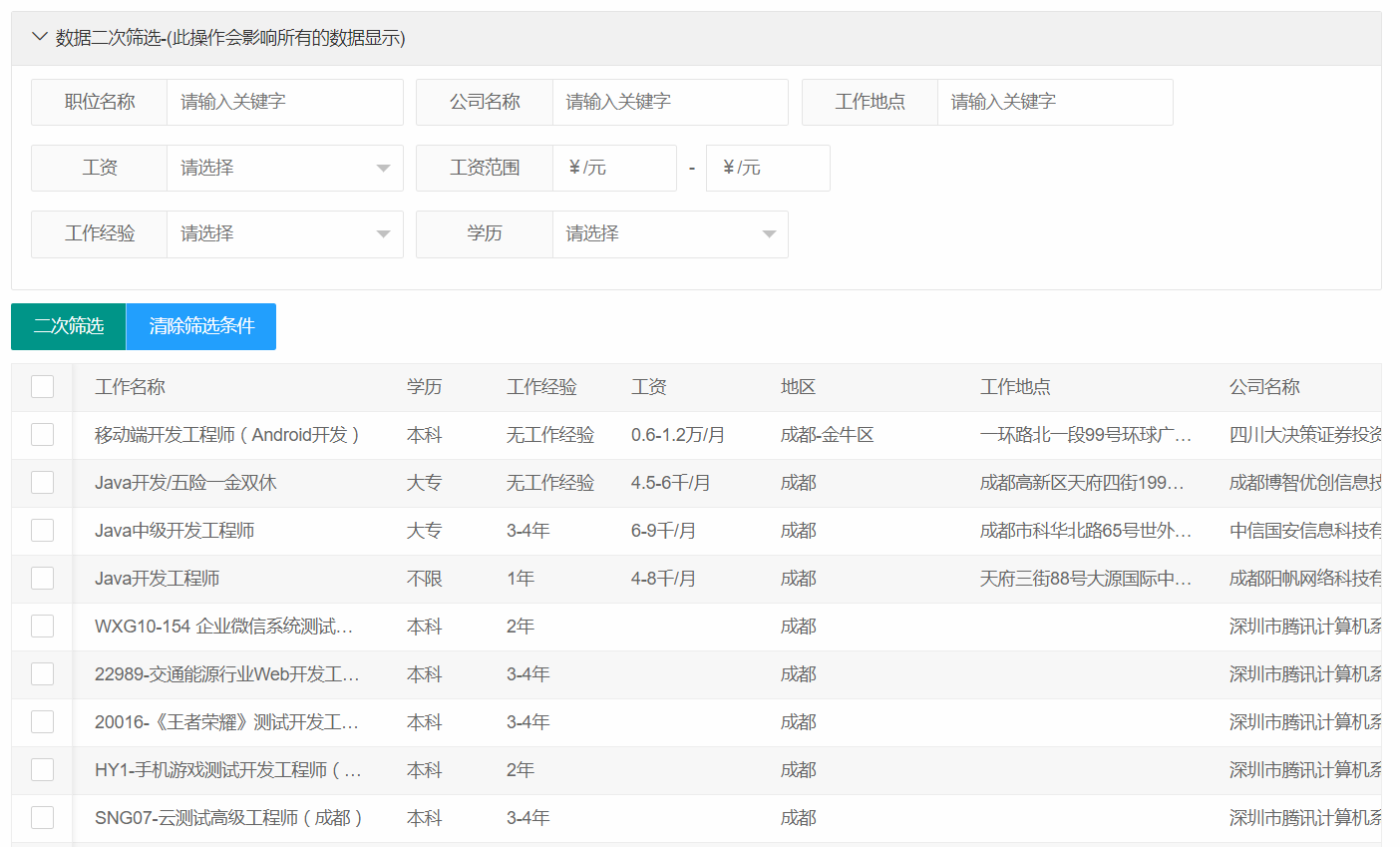
Task: Click salary cell 4.5-6千/月
Action: click(x=671, y=483)
